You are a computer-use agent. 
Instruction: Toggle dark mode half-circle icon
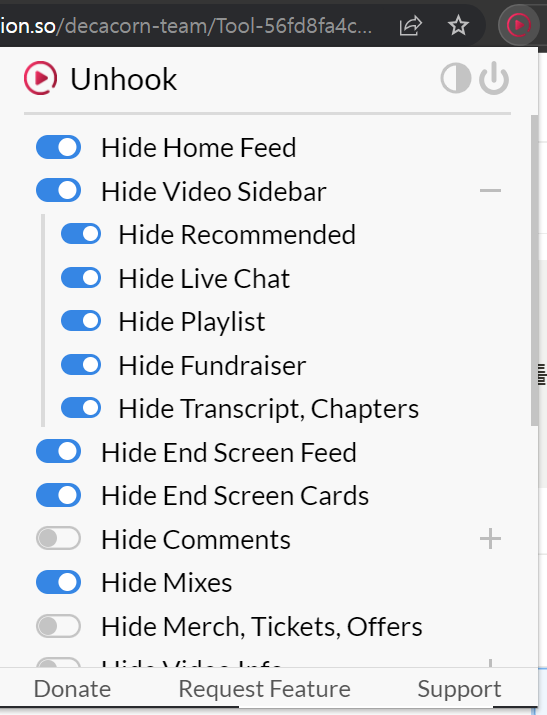click(456, 78)
